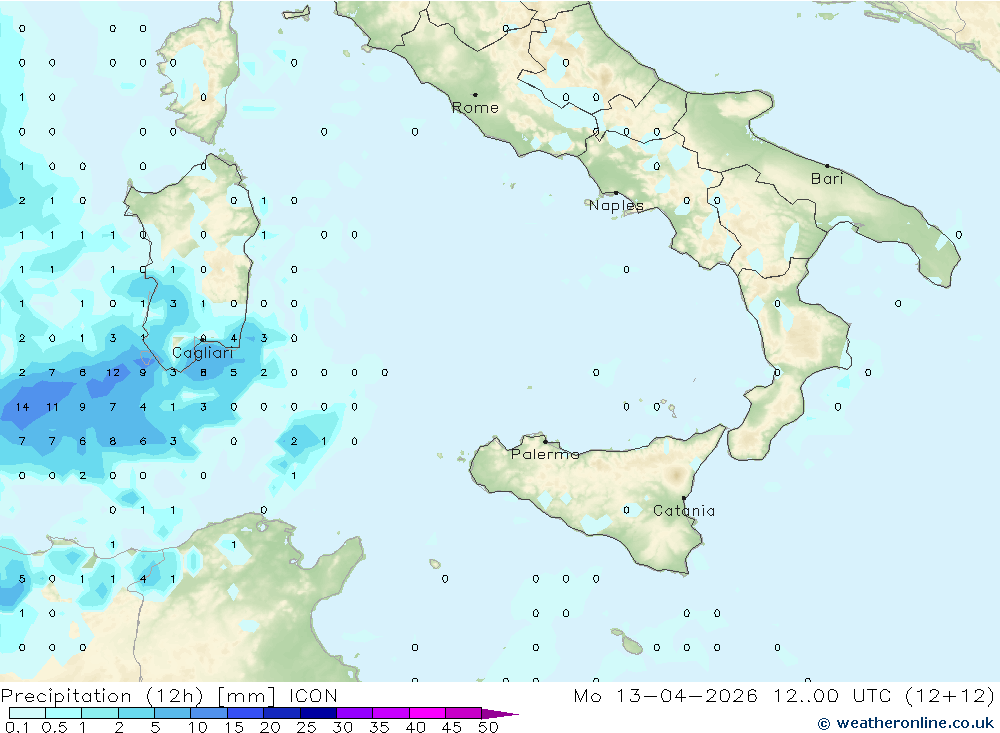
Task: Click the 12..00 UTC time text
Action: point(832,695)
